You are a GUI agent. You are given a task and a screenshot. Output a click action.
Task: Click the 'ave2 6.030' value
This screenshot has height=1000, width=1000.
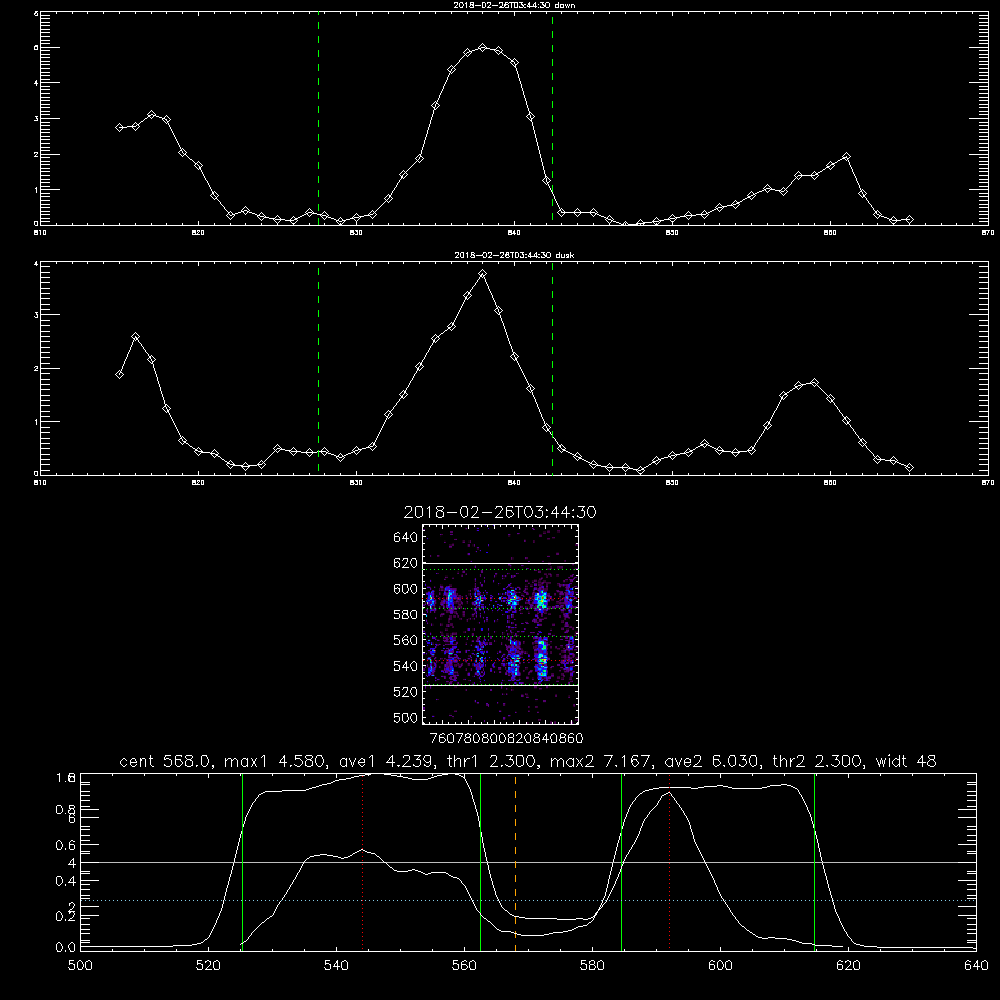(x=712, y=761)
